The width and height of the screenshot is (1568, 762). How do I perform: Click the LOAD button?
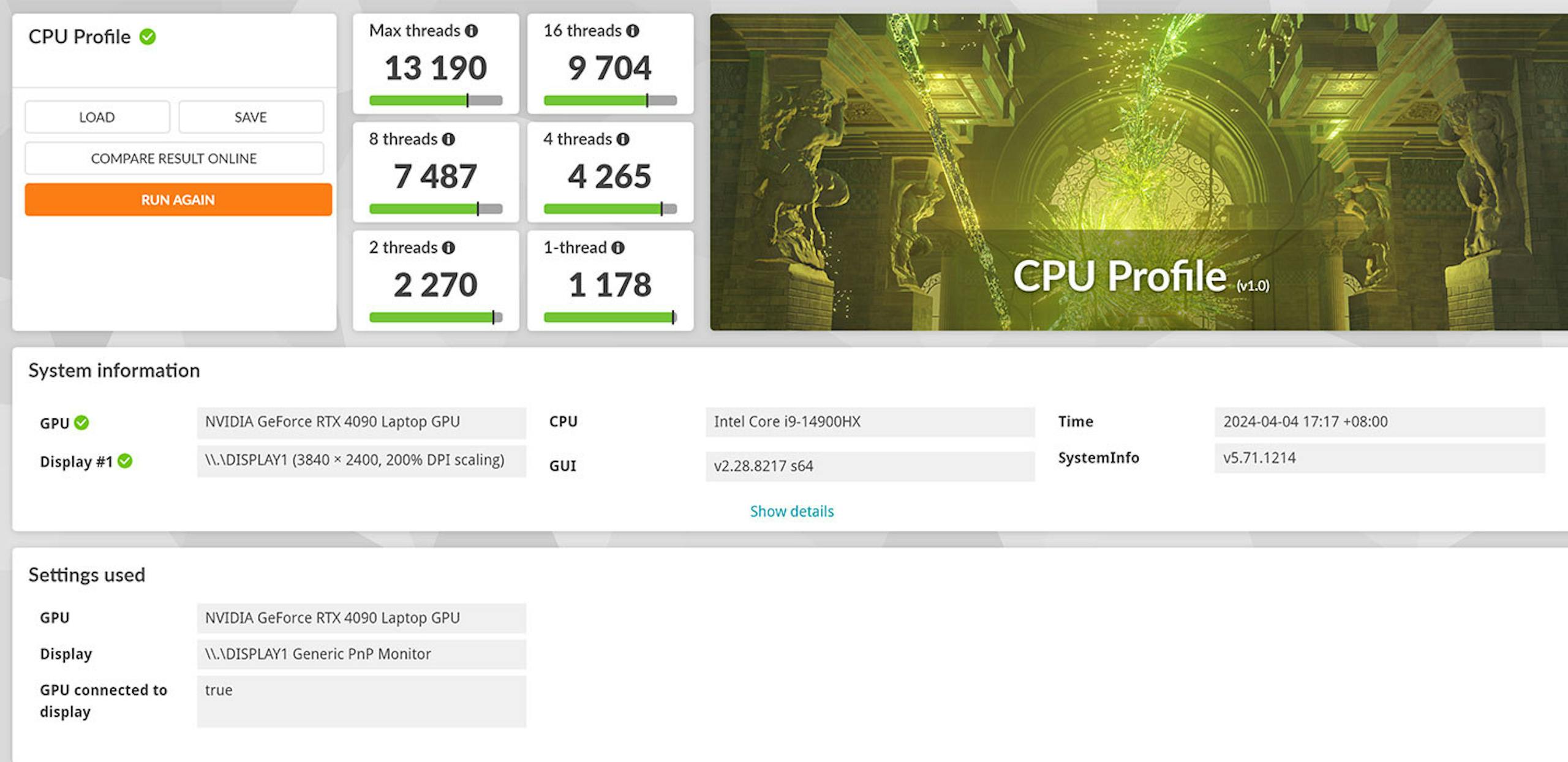[97, 117]
